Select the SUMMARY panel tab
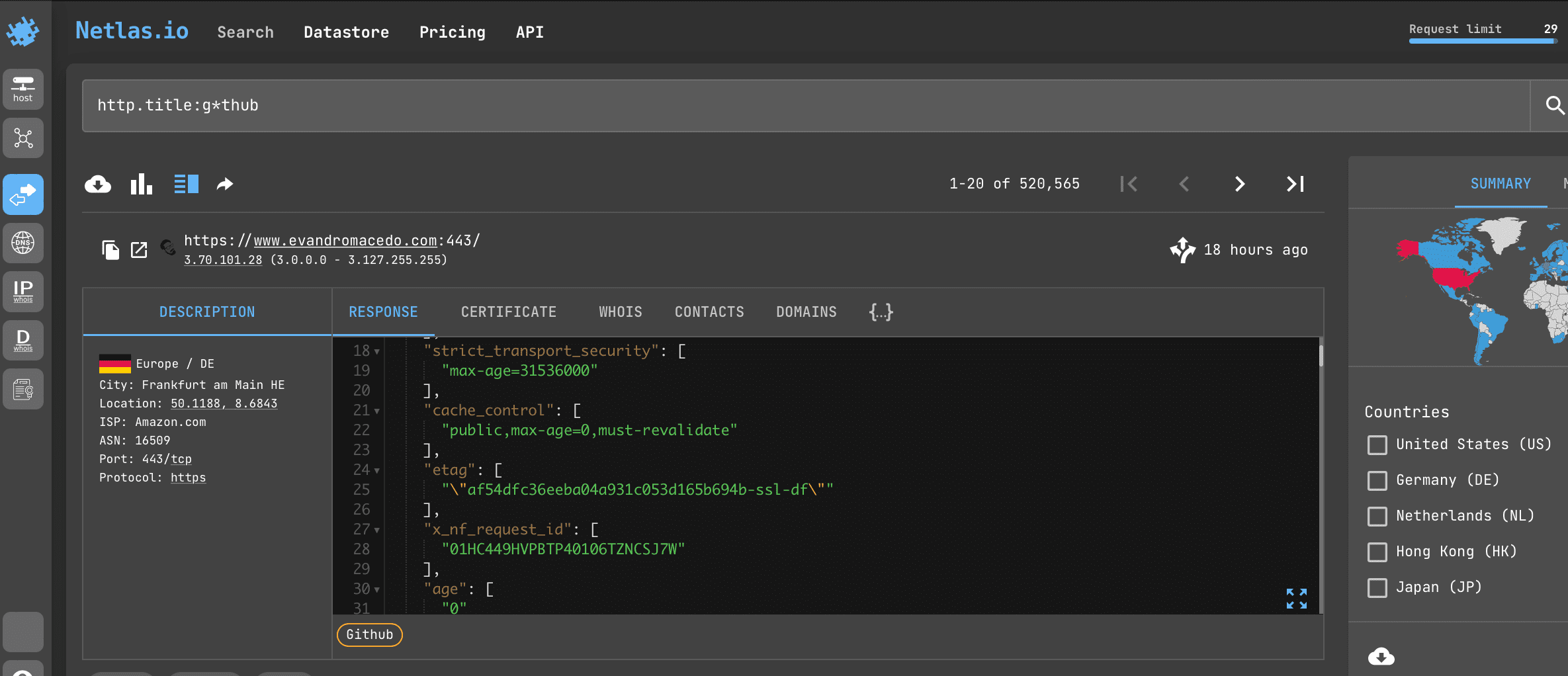Image resolution: width=1568 pixels, height=676 pixels. point(1501,184)
